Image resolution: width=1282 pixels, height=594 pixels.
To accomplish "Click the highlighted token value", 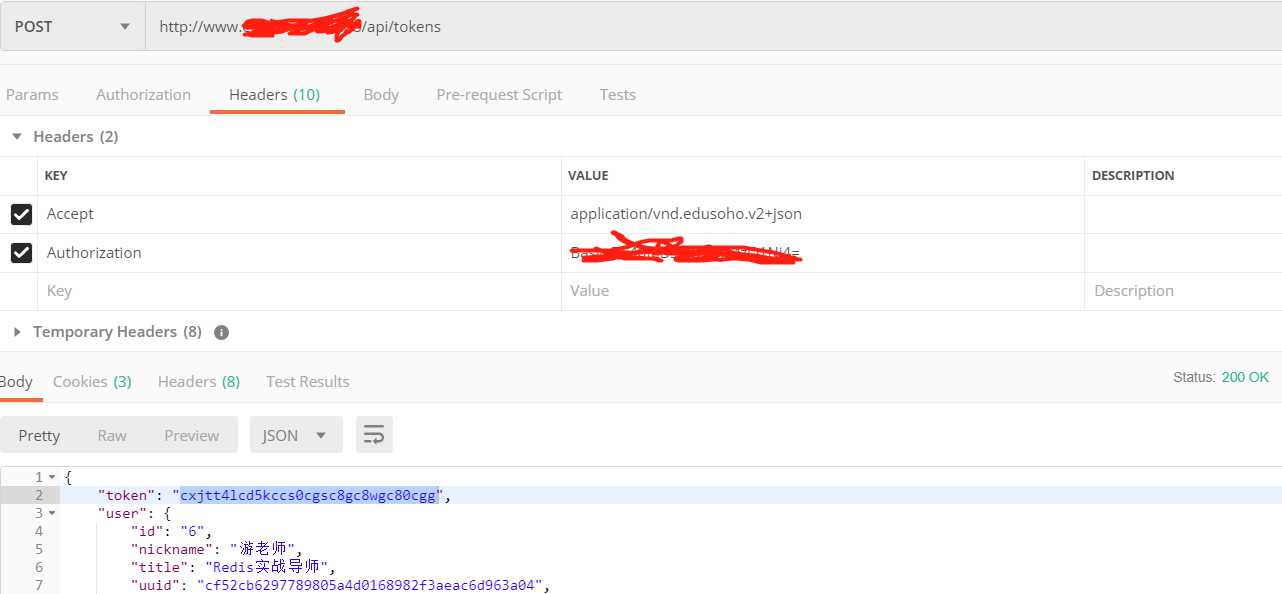I will 309,495.
